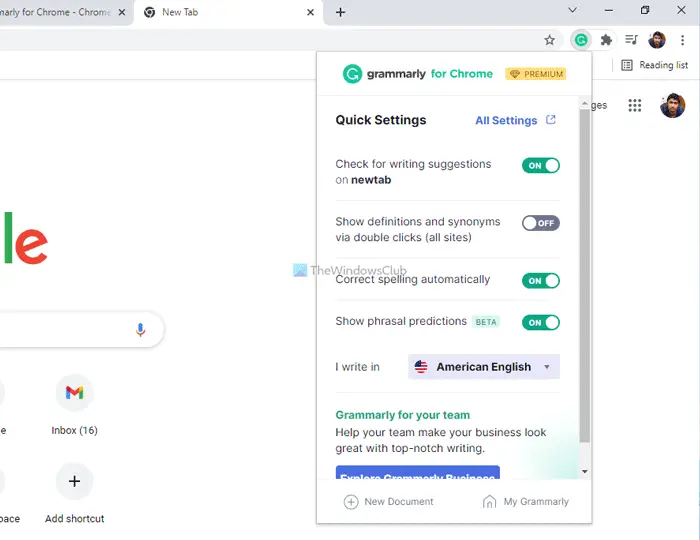Open the American English language dropdown
This screenshot has height=540, width=700.
click(x=483, y=367)
